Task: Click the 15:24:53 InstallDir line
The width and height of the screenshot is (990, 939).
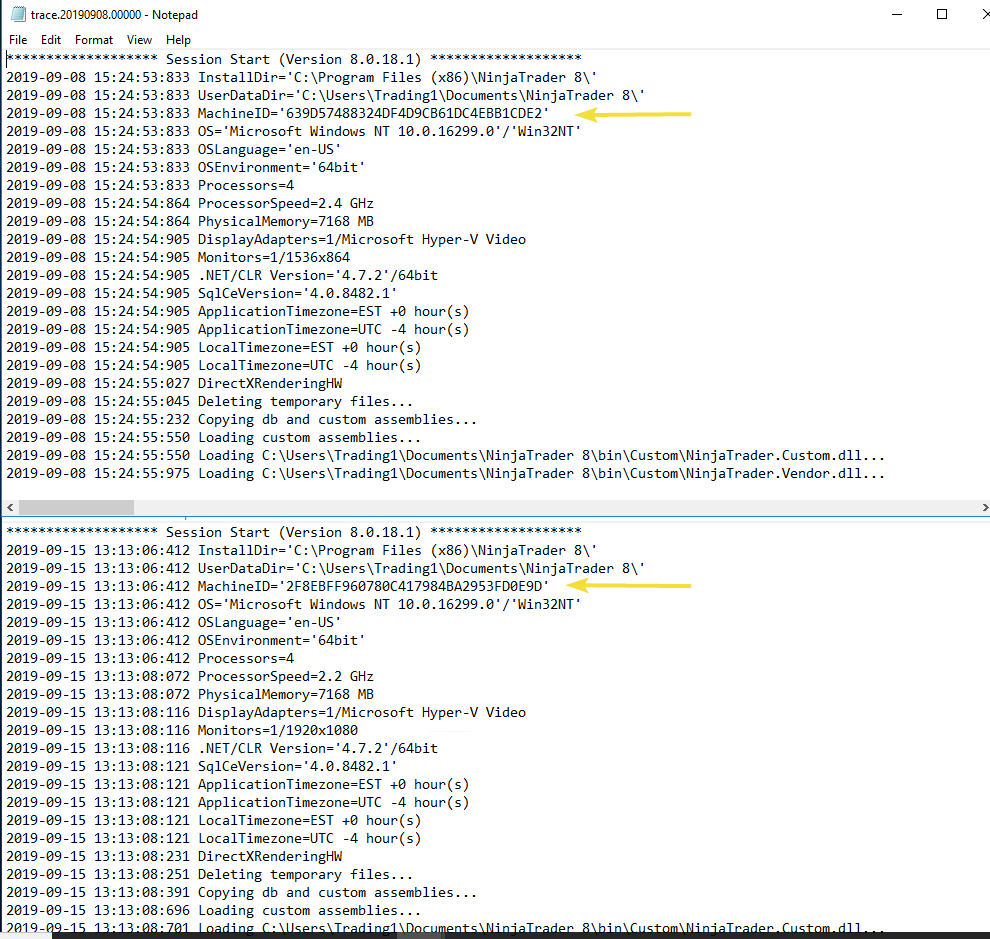Action: click(302, 78)
